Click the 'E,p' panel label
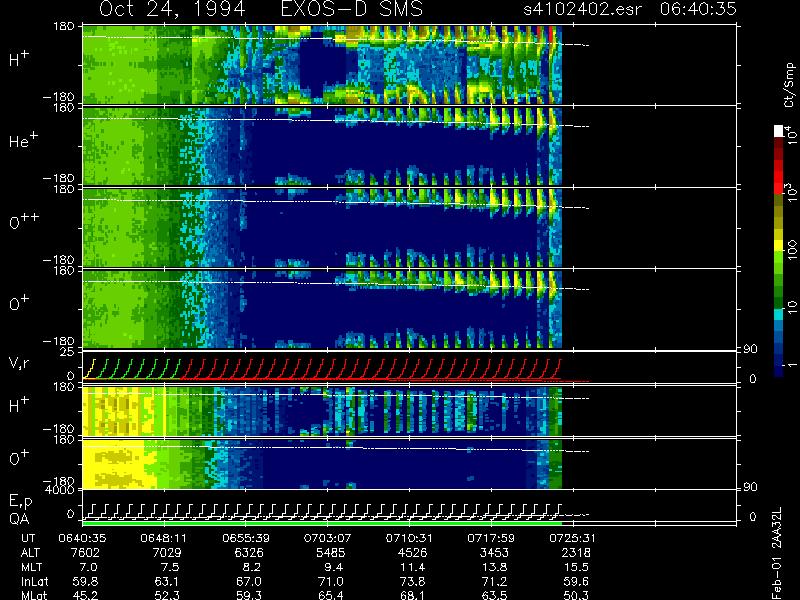The height and width of the screenshot is (600, 800). tap(20, 502)
